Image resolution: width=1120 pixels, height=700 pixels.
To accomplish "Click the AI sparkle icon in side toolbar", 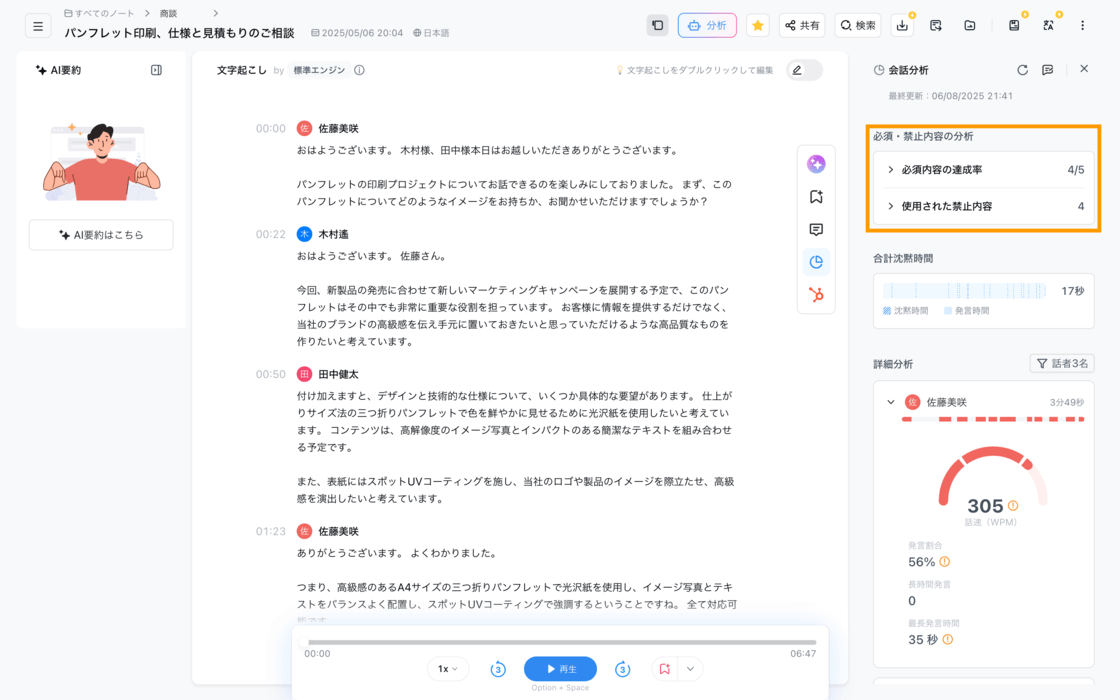I will [816, 164].
